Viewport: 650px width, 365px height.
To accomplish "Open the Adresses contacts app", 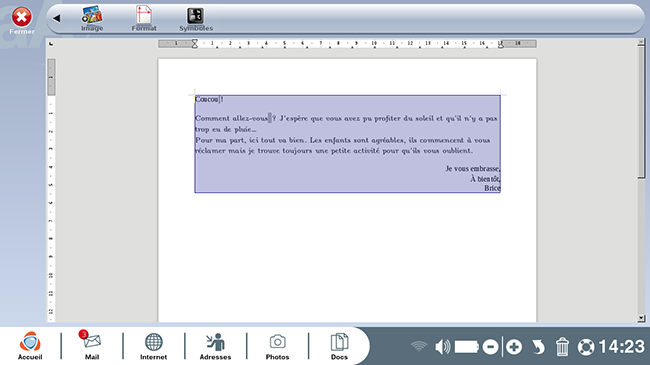I will (215, 346).
